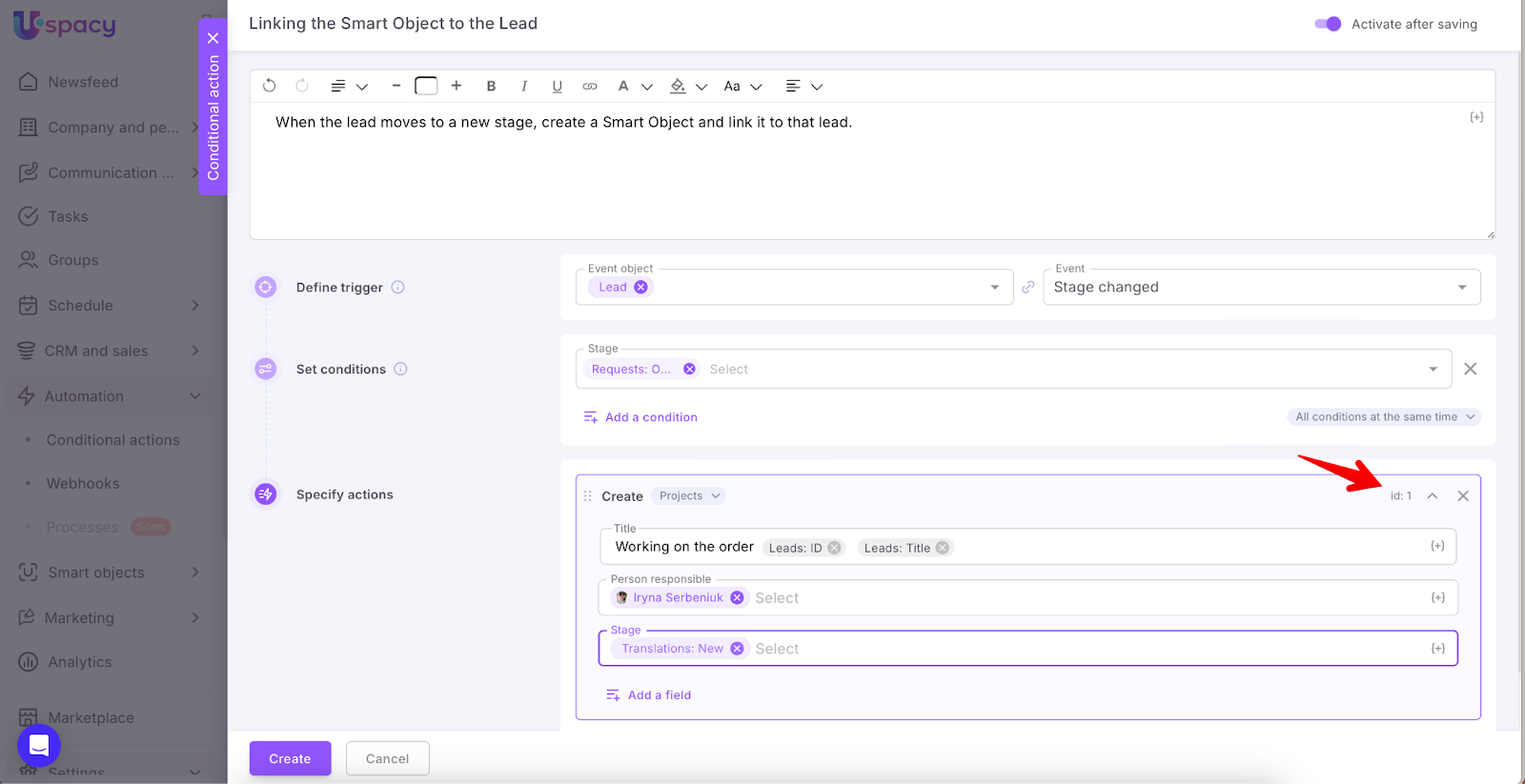Click the underline formatting icon

coord(557,86)
